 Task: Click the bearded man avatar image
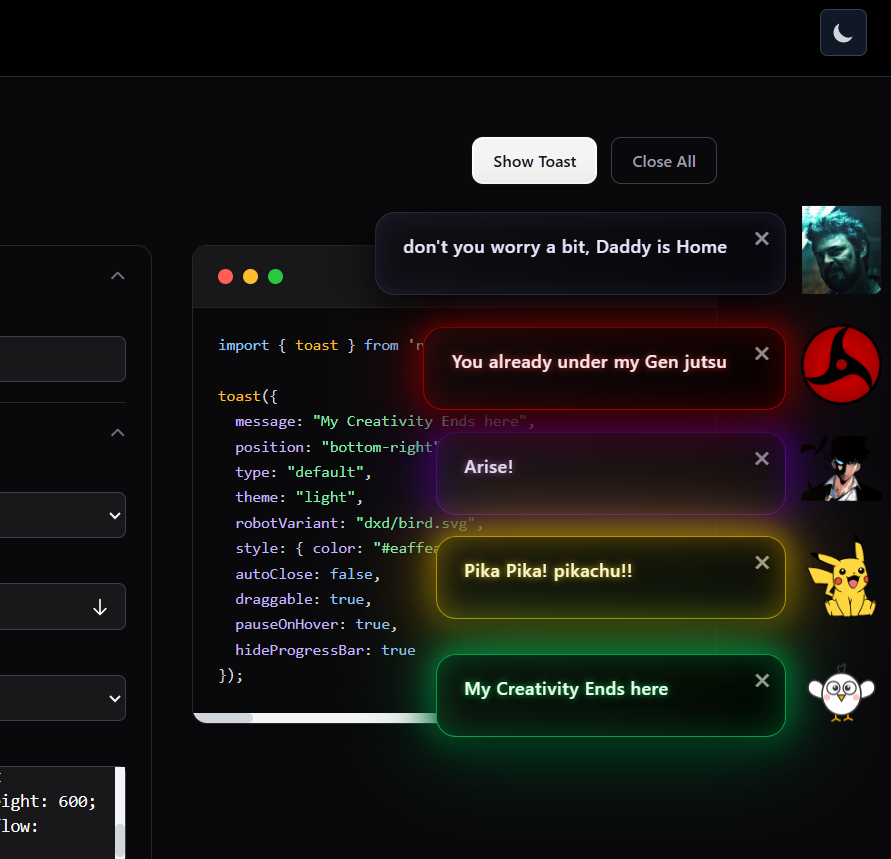point(841,250)
